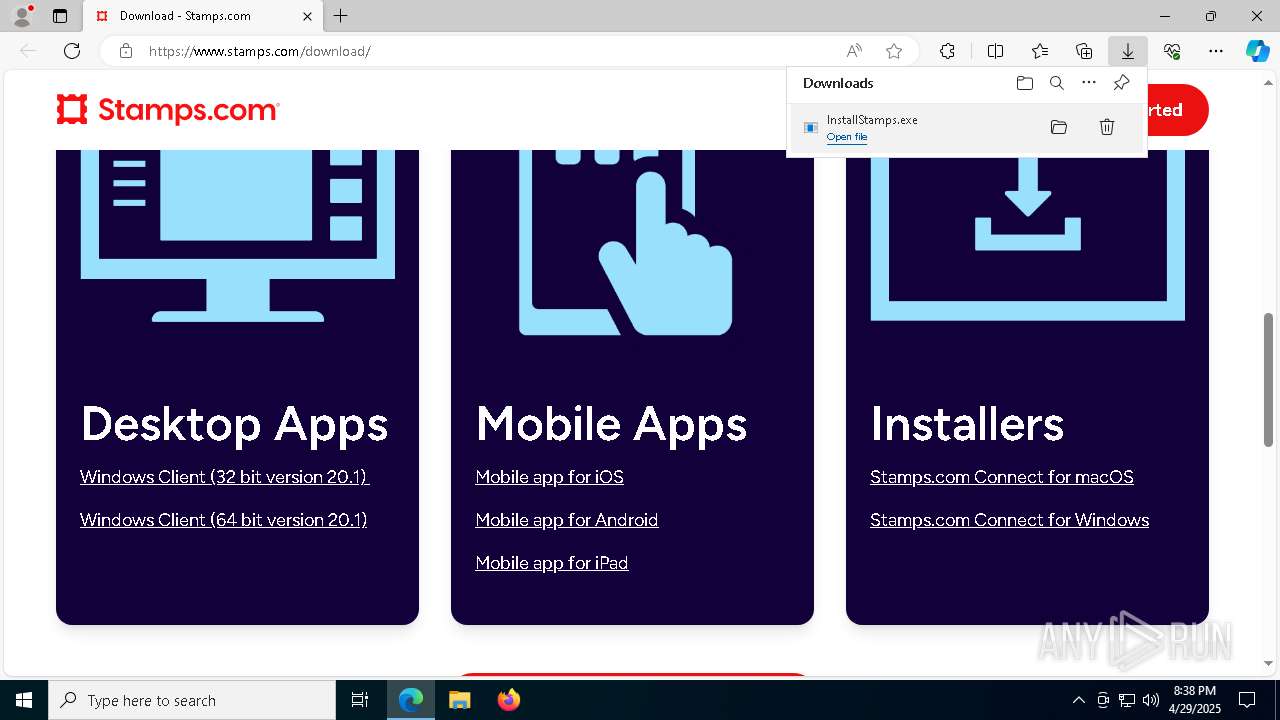The height and width of the screenshot is (720, 1280).
Task: Open the Copilot sidebar icon
Action: 1258,51
